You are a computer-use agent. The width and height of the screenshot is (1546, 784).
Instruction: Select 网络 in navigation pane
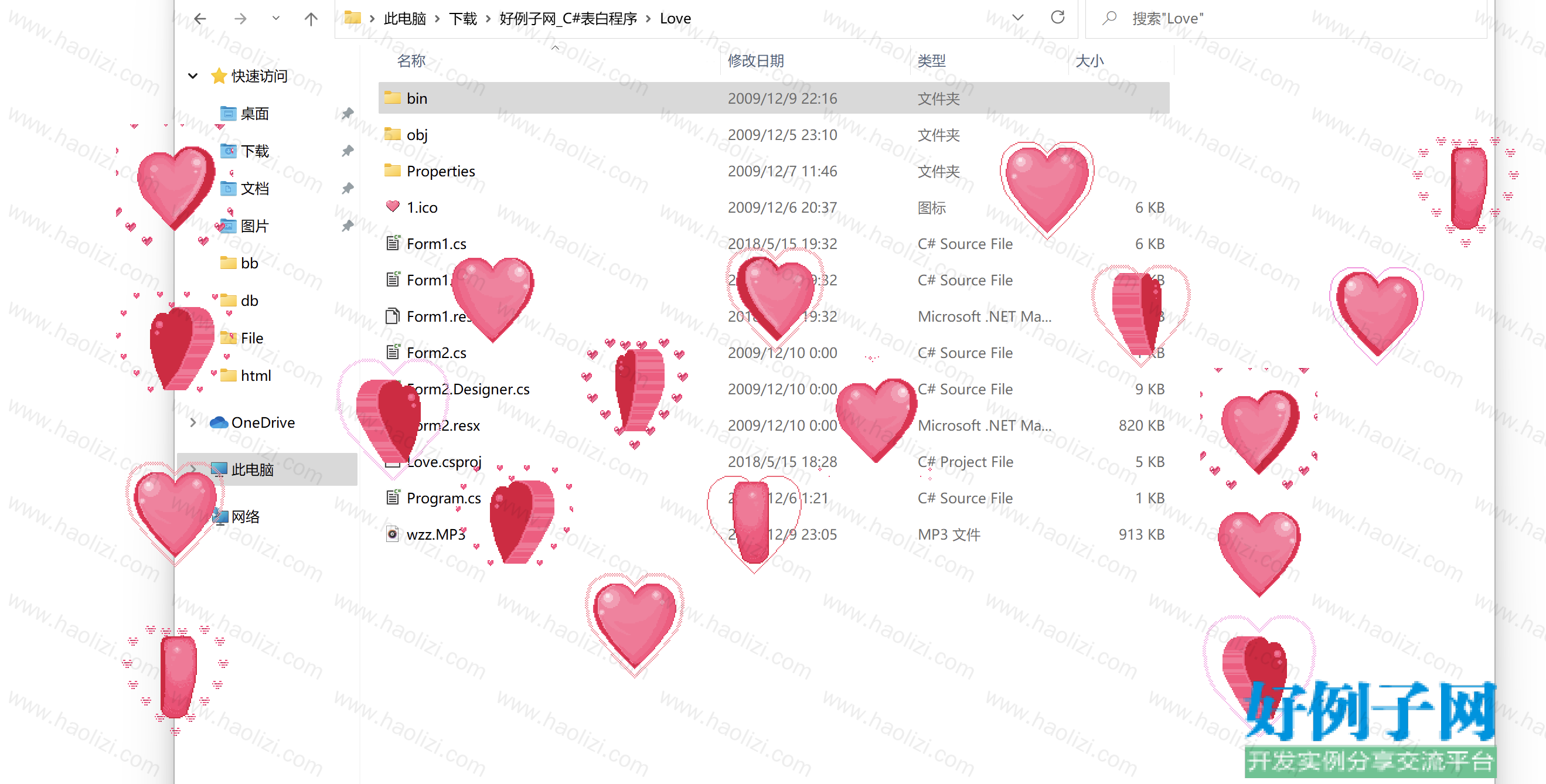(246, 516)
